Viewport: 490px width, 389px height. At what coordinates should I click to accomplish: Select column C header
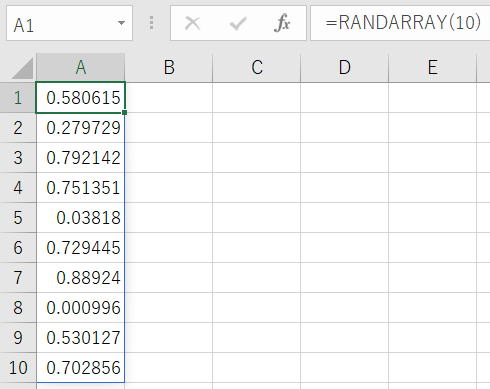(x=257, y=68)
